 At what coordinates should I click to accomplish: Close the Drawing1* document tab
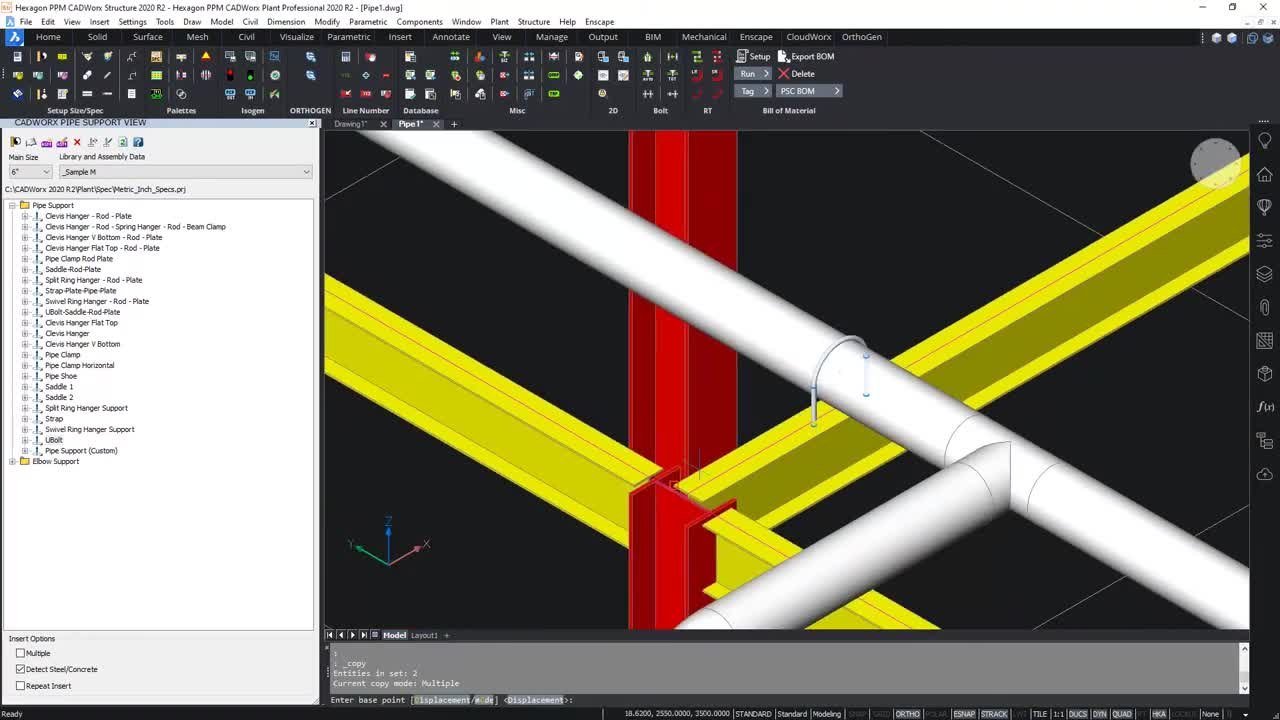[x=384, y=124]
